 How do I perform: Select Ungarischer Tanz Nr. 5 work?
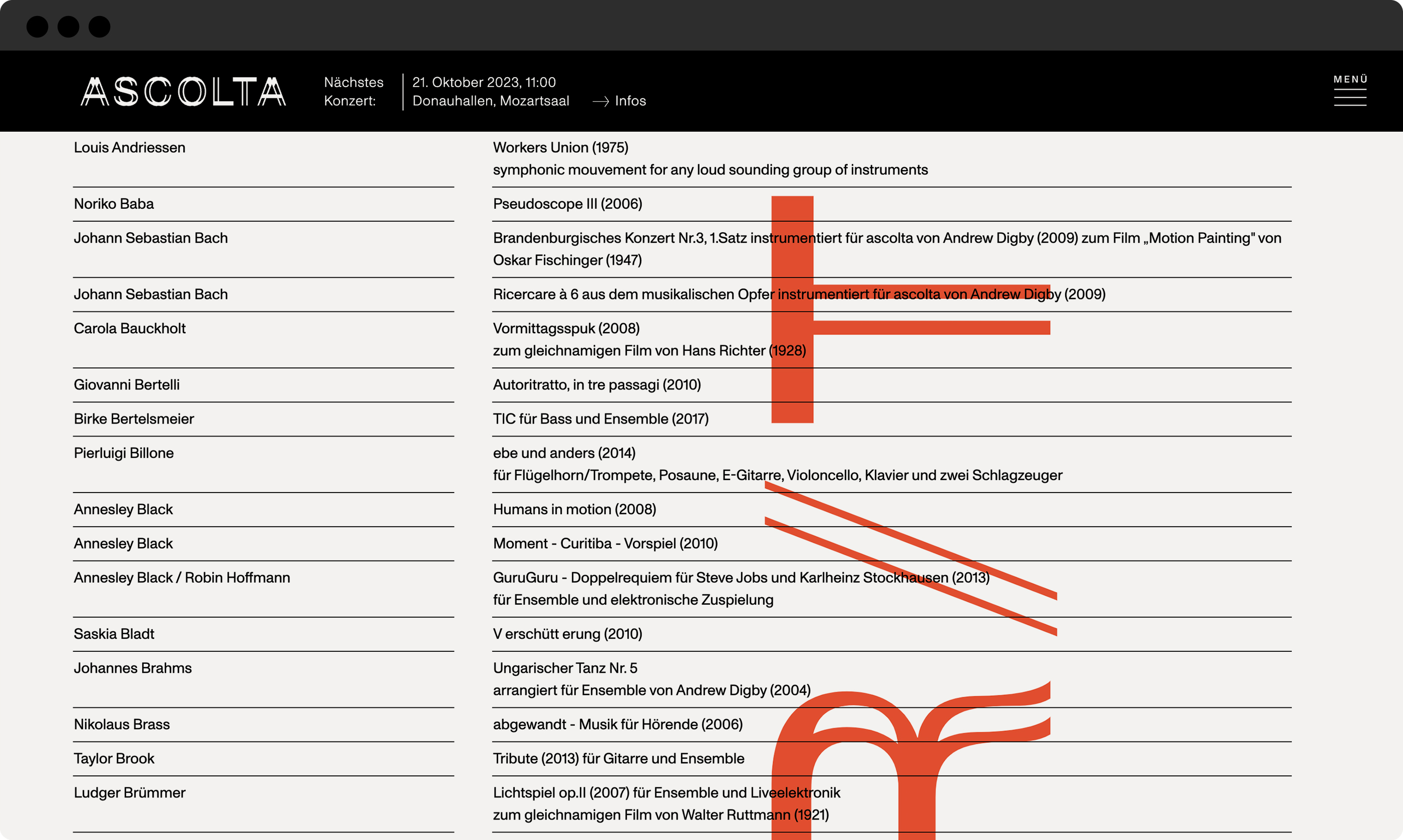tap(565, 668)
